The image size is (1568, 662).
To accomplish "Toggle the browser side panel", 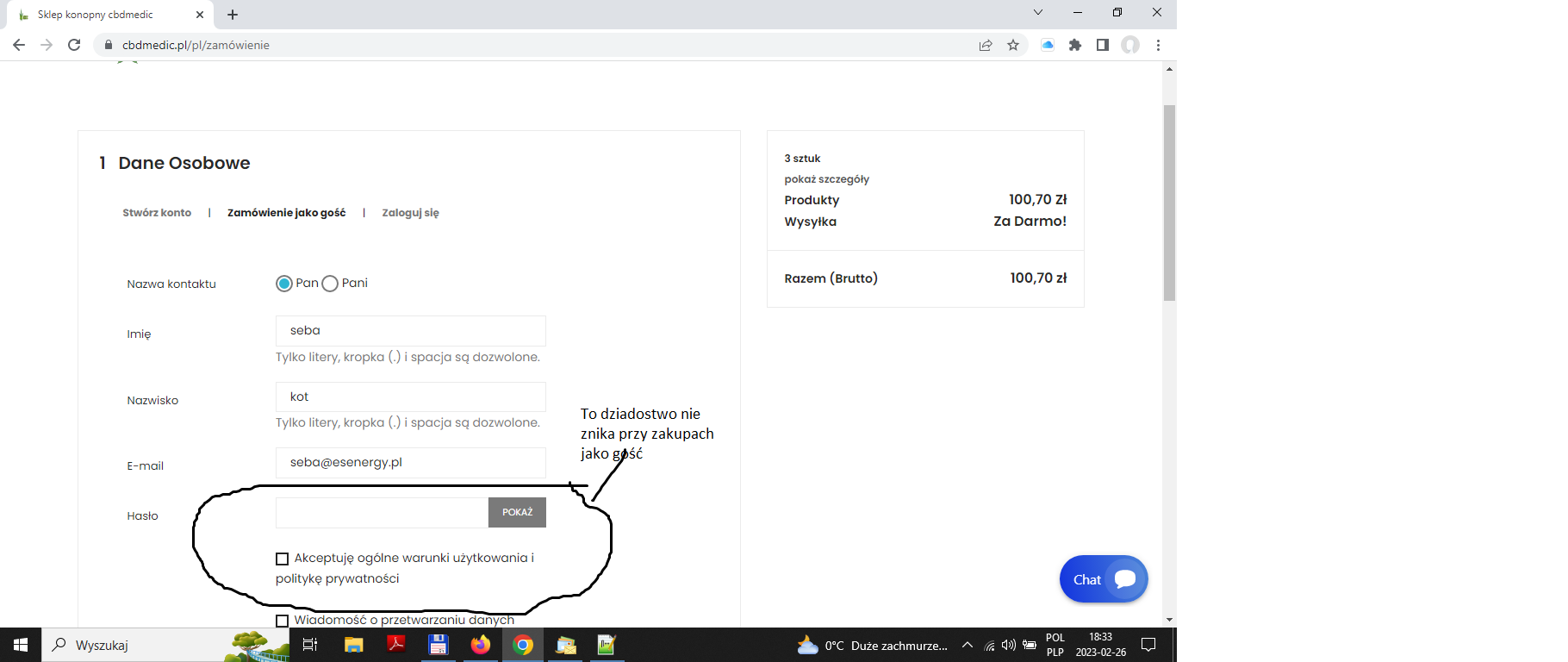I will (1103, 45).
